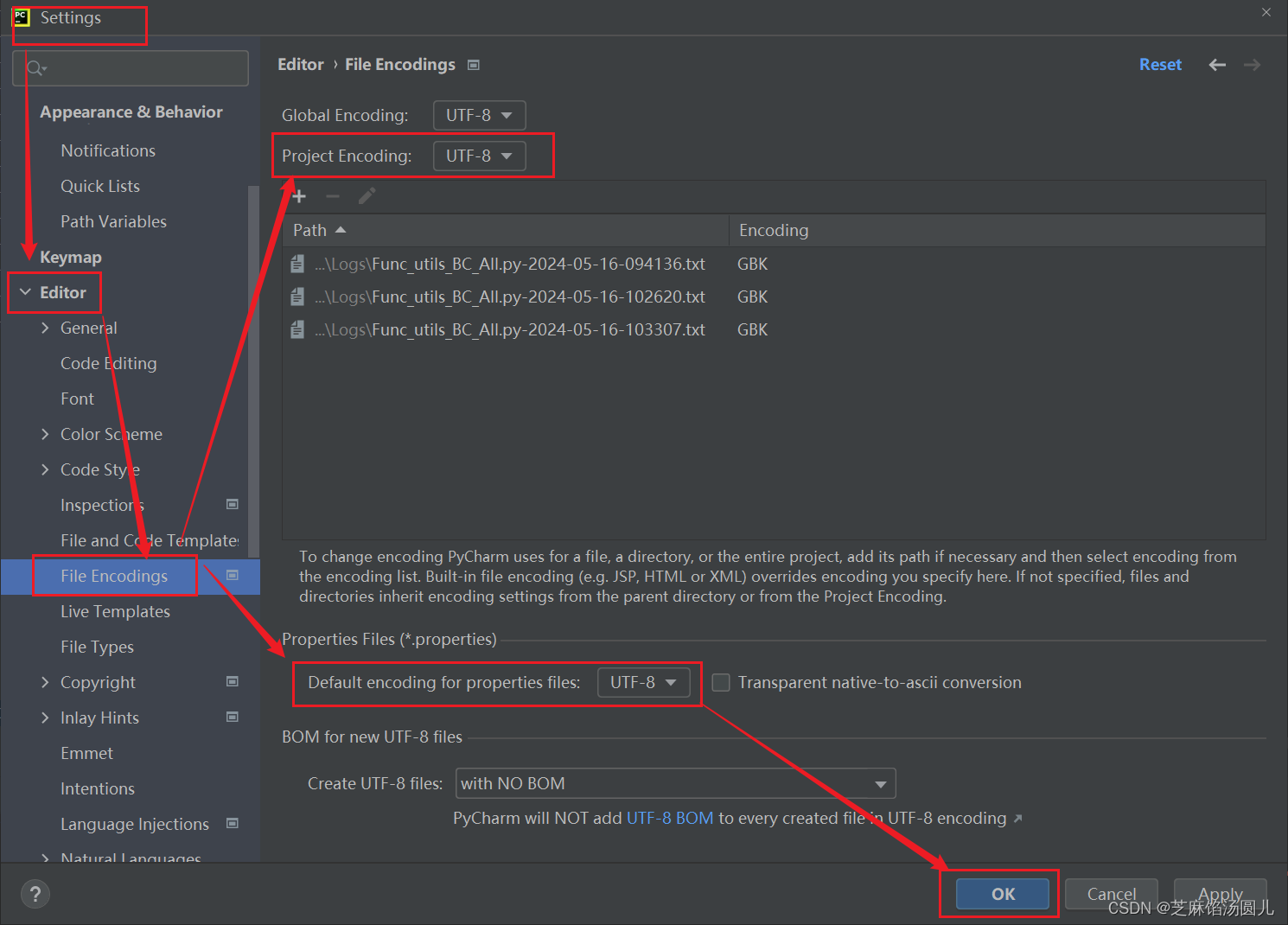Select the 094136.txt log file path
Image resolution: width=1288 pixels, height=925 pixels.
point(510,264)
